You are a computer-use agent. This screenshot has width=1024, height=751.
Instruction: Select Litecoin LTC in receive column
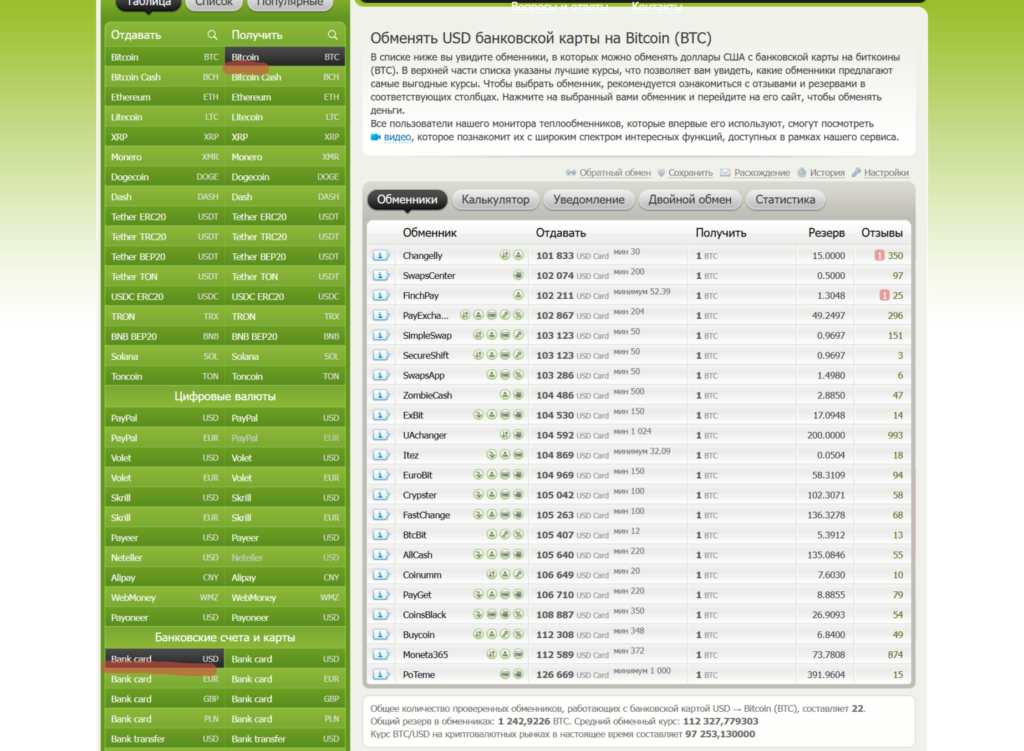285,118
